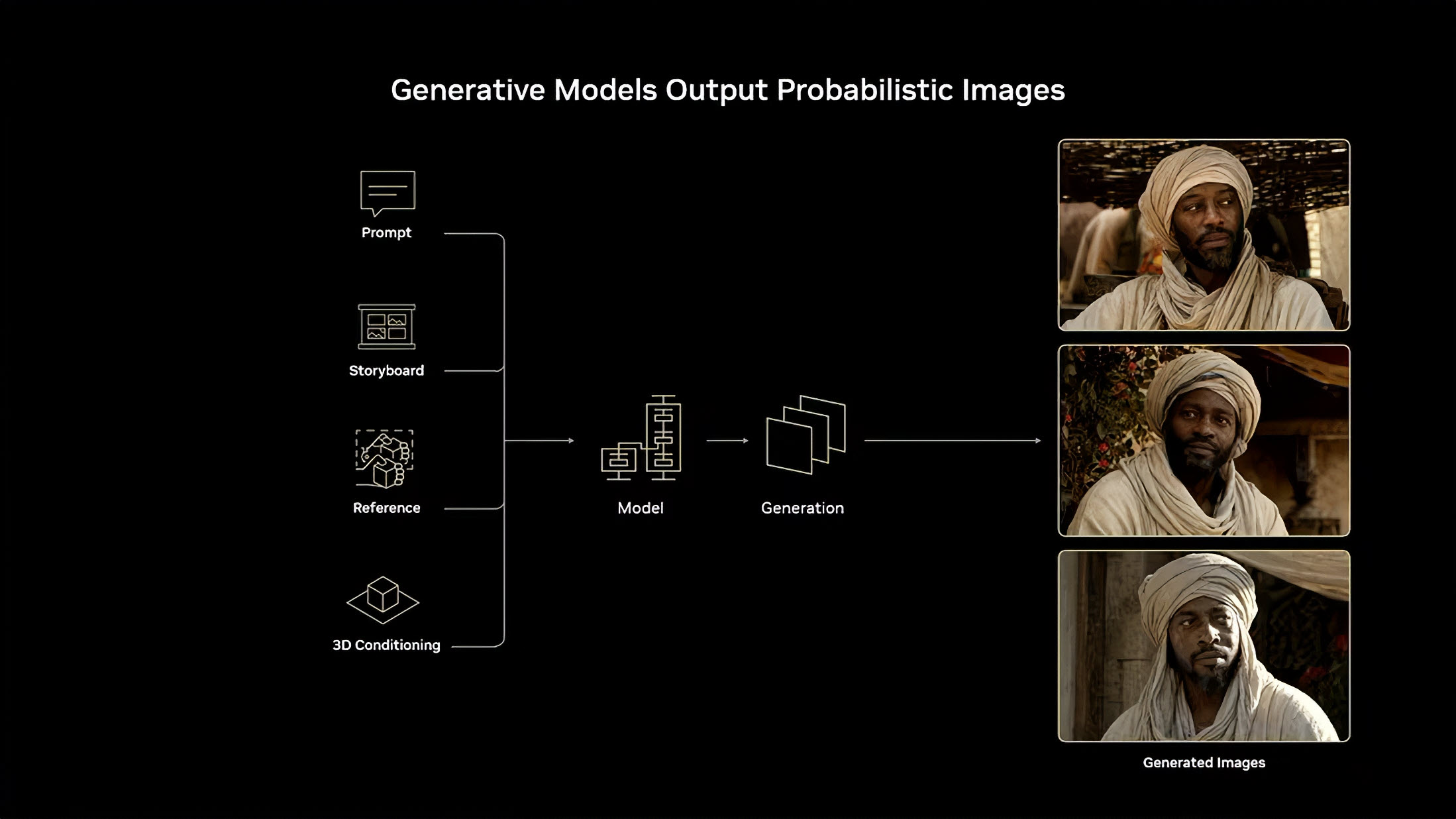Click the 'Generation' label
1456x819 pixels.
[x=802, y=508]
